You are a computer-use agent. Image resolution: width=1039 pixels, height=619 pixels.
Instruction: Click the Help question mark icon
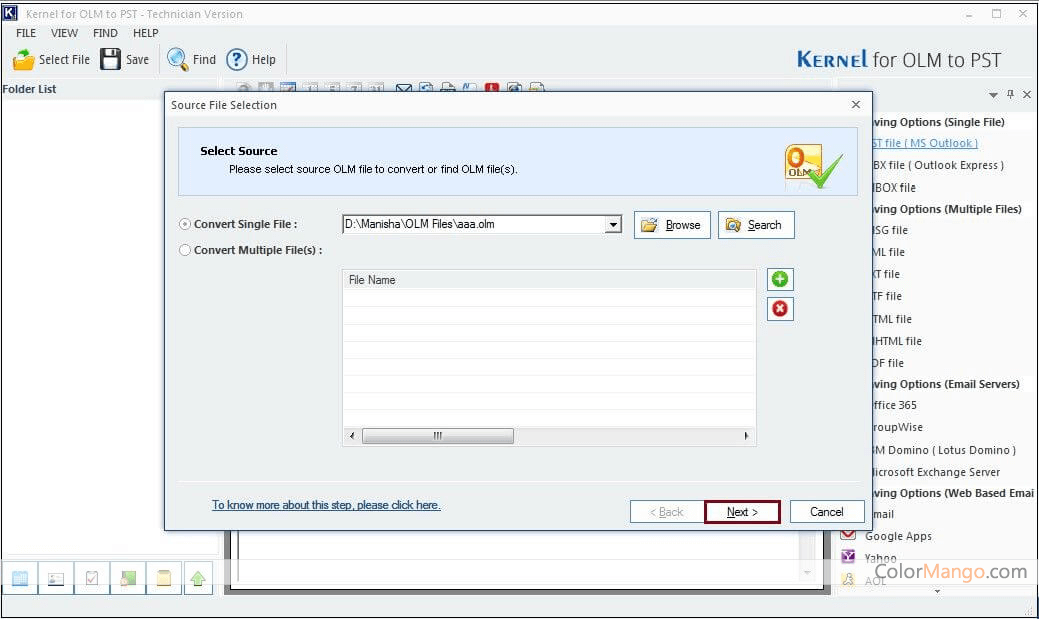(237, 59)
